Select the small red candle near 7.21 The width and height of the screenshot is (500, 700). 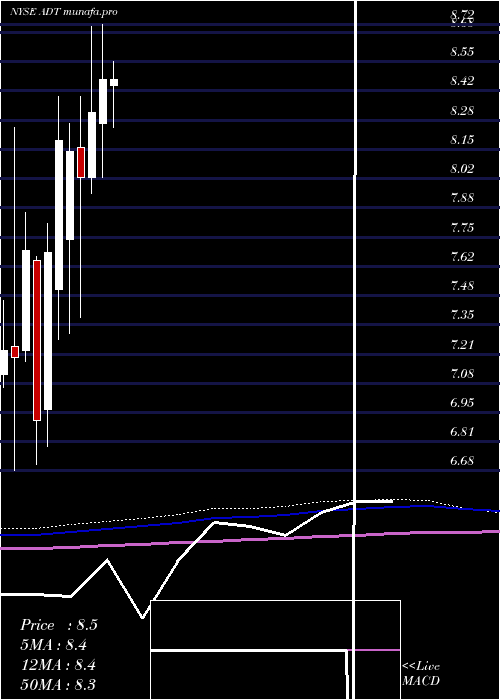point(15,352)
